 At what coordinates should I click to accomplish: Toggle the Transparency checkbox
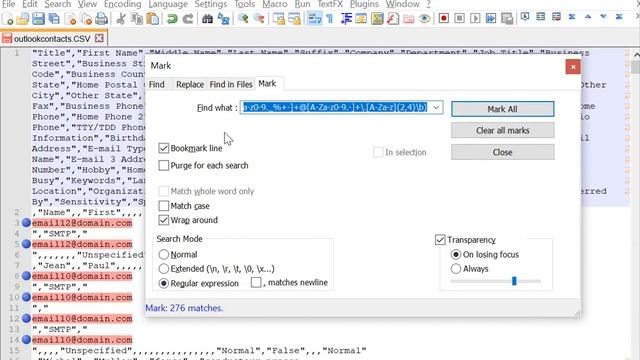click(x=440, y=240)
